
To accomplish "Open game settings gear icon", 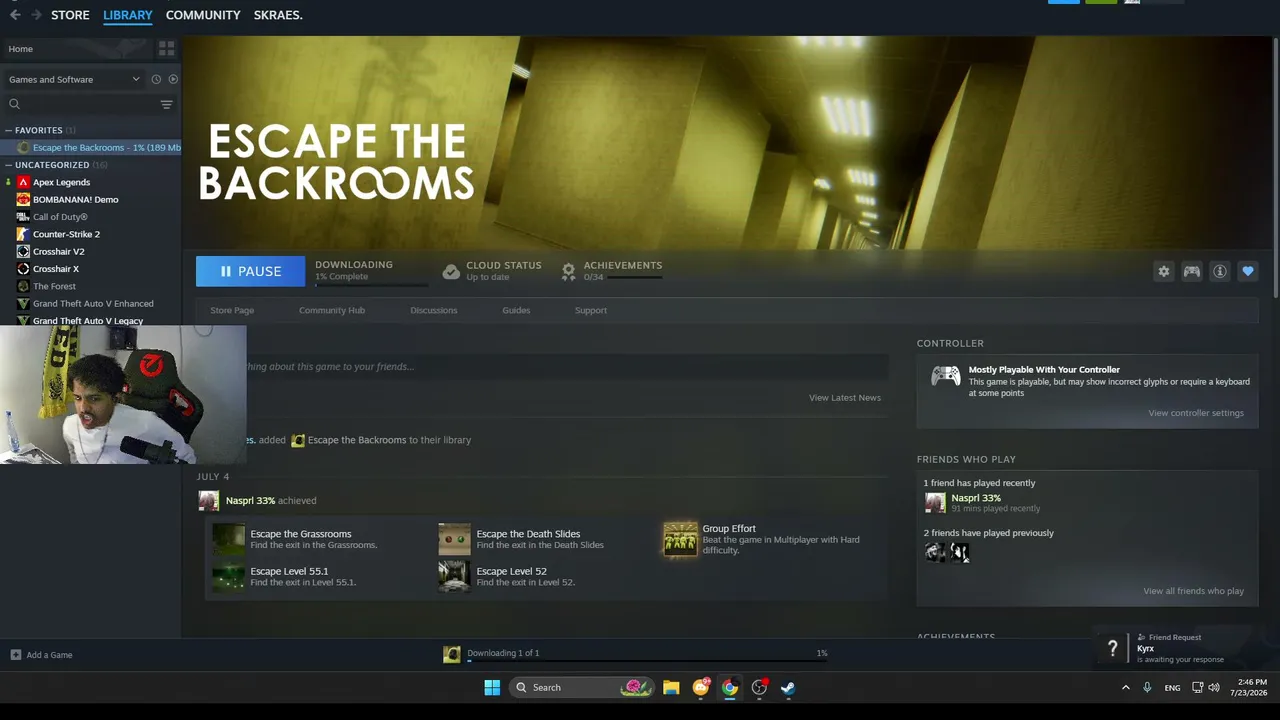I will 1164,271.
